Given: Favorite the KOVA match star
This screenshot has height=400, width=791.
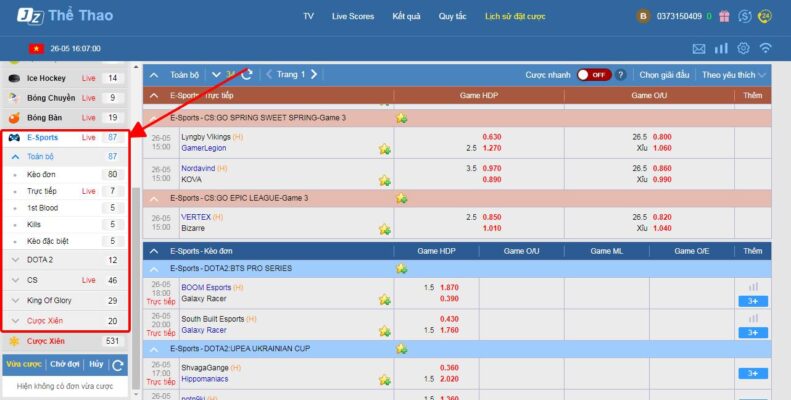Looking at the screenshot, I should pos(385,180).
